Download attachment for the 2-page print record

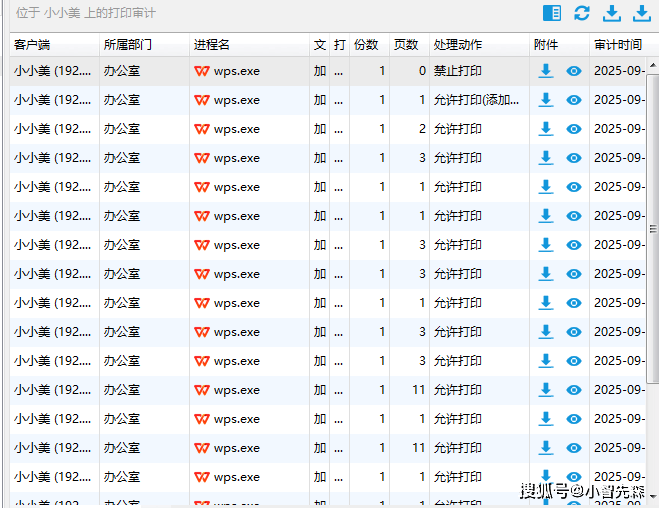546,129
